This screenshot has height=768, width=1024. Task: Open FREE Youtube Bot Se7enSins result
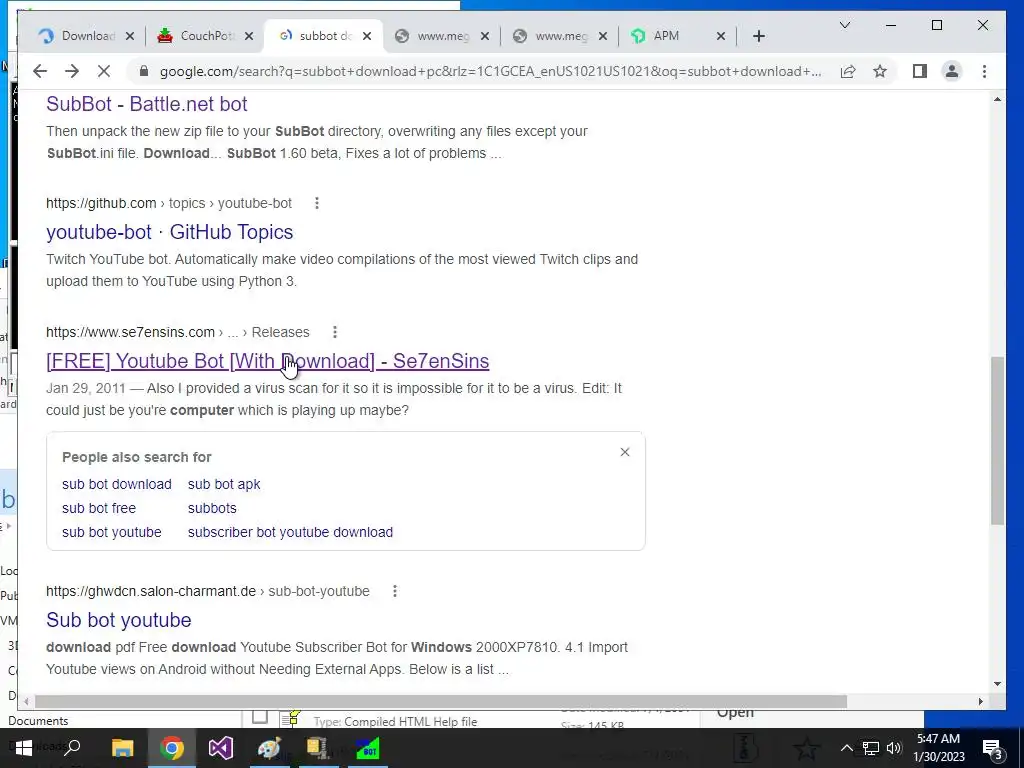pyautogui.click(x=268, y=361)
